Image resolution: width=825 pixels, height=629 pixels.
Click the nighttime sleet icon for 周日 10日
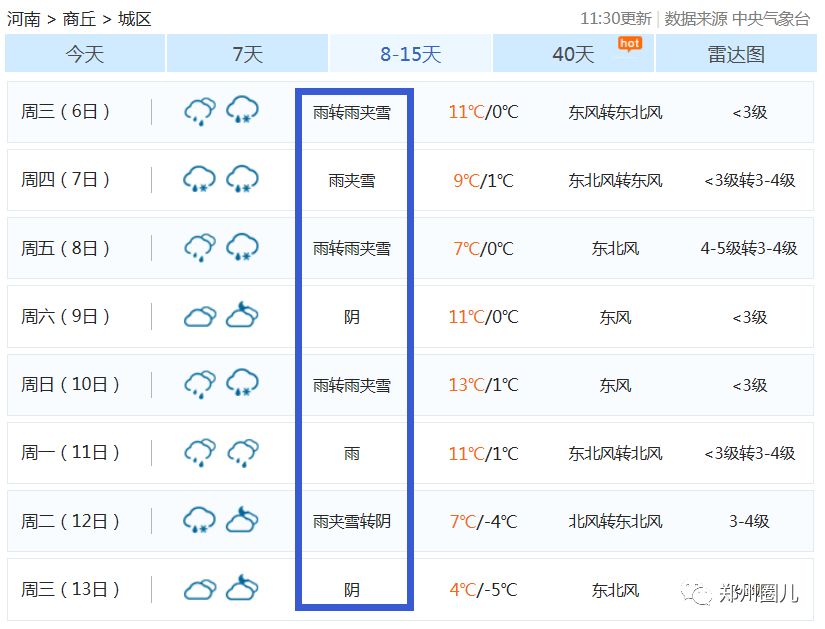(x=242, y=385)
